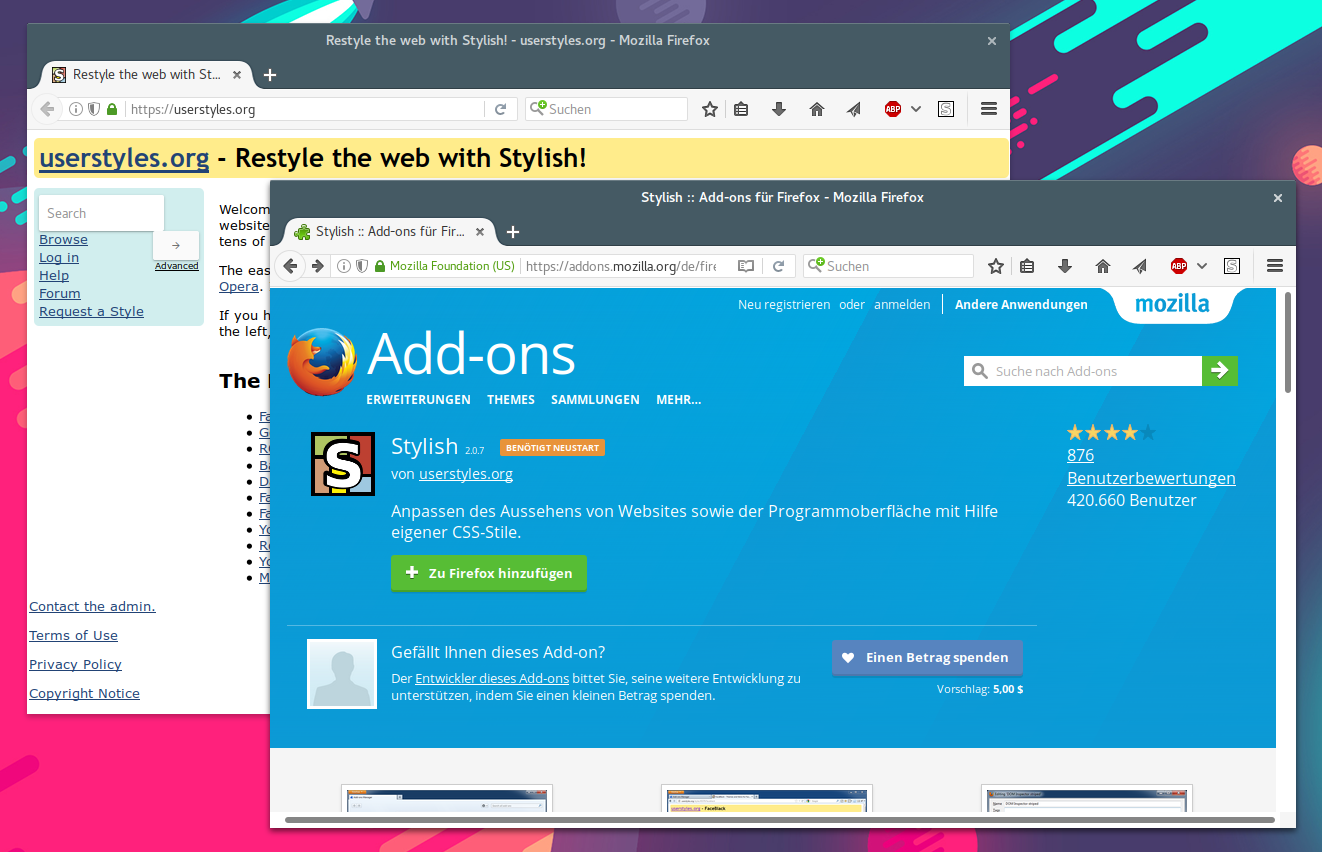Image resolution: width=1322 pixels, height=852 pixels.
Task: Open the 'Terms of Use' link
Action: (73, 635)
